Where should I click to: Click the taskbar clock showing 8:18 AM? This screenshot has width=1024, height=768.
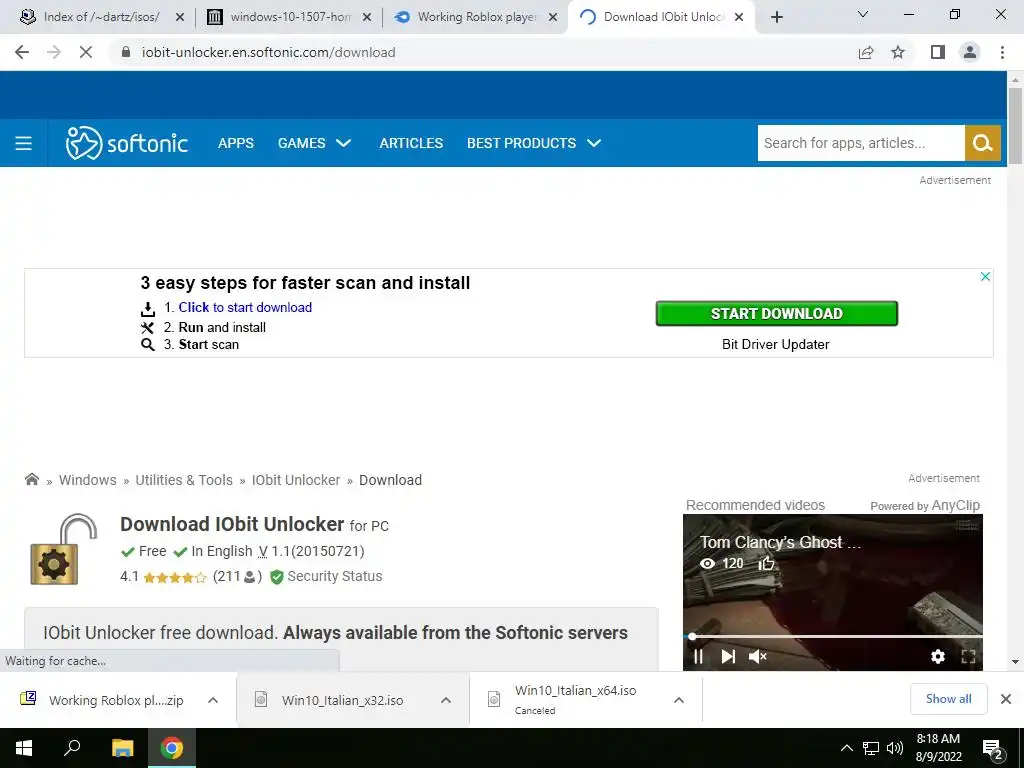[x=938, y=748]
